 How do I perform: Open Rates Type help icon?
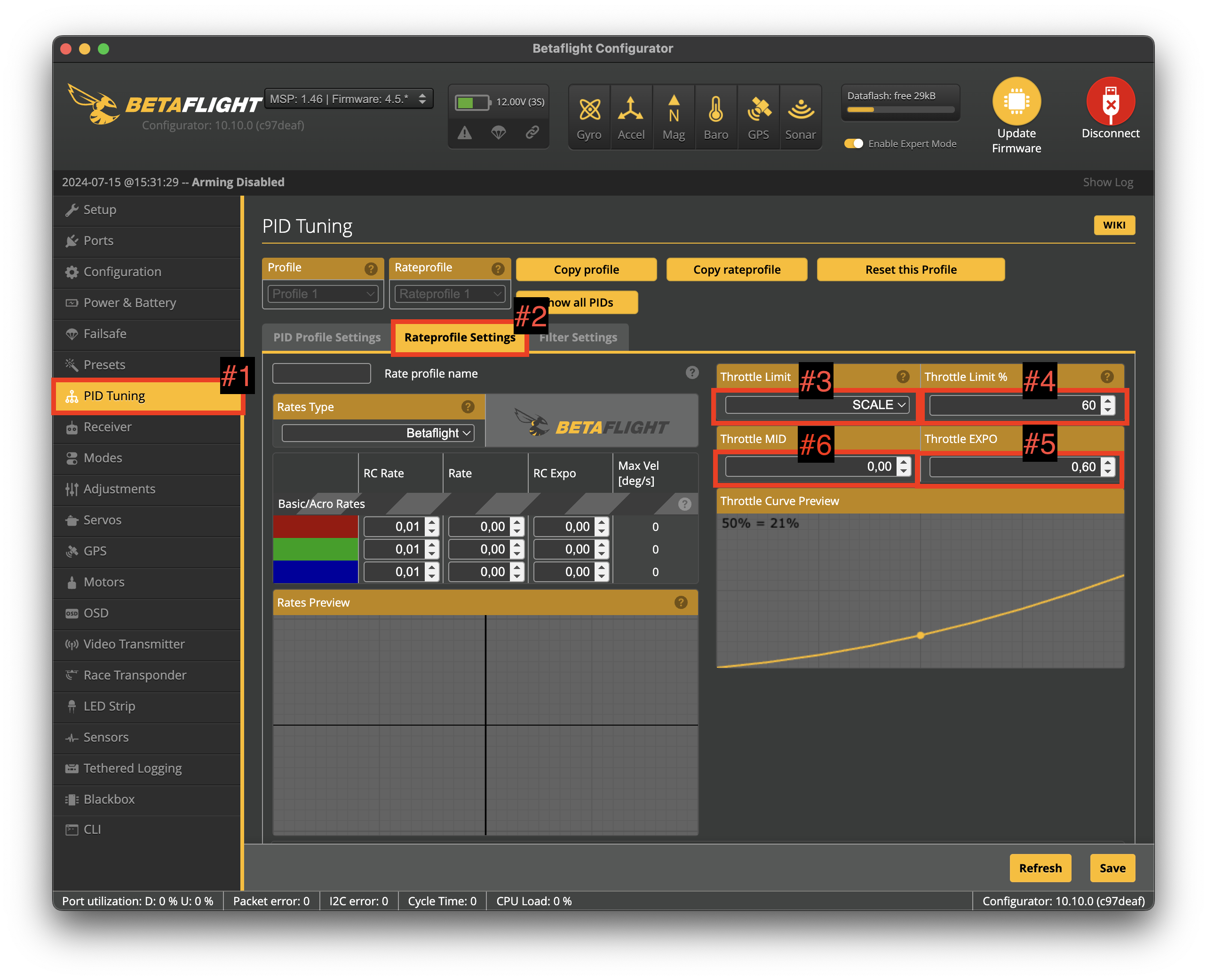(468, 406)
